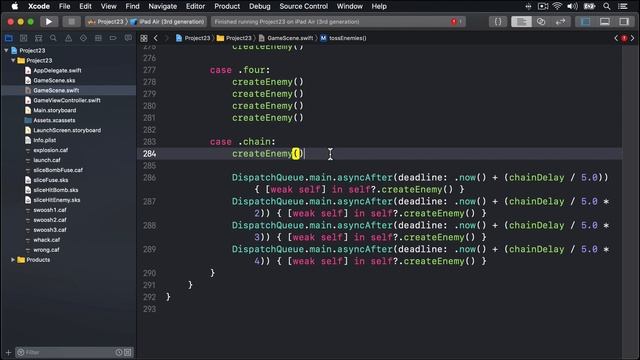Screen dimensions: 640x360
Task: Open Spotlight search in the menu bar
Action: (607, 6)
